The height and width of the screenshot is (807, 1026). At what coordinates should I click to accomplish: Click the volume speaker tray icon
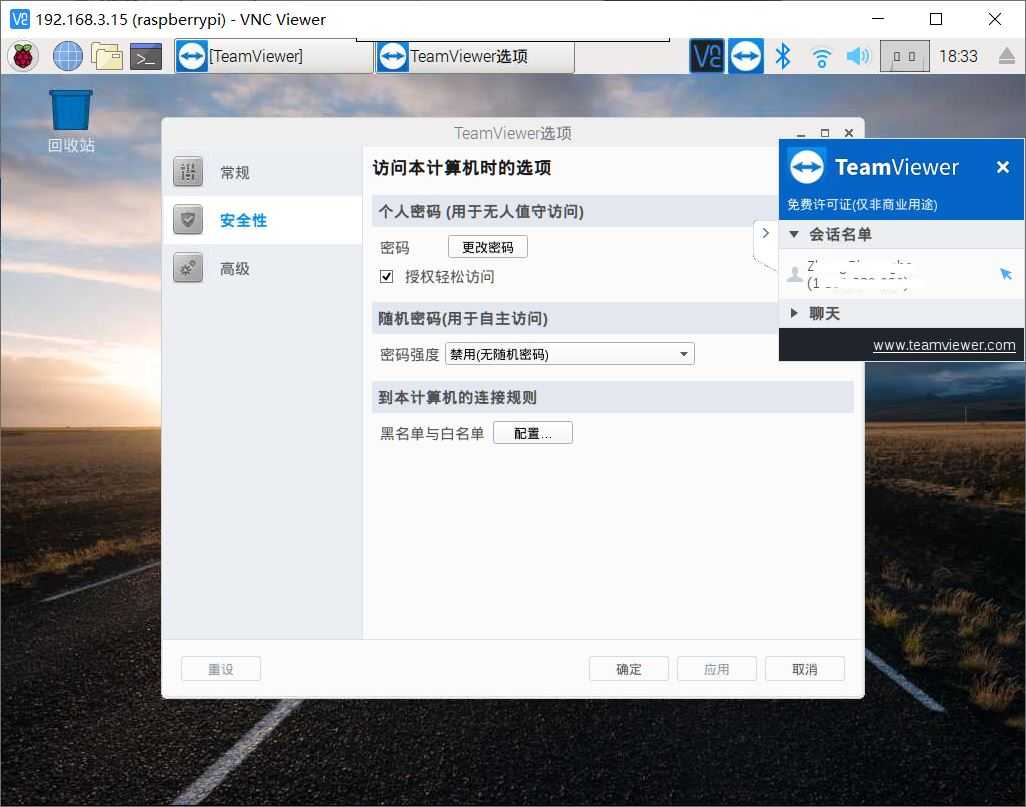[x=858, y=56]
